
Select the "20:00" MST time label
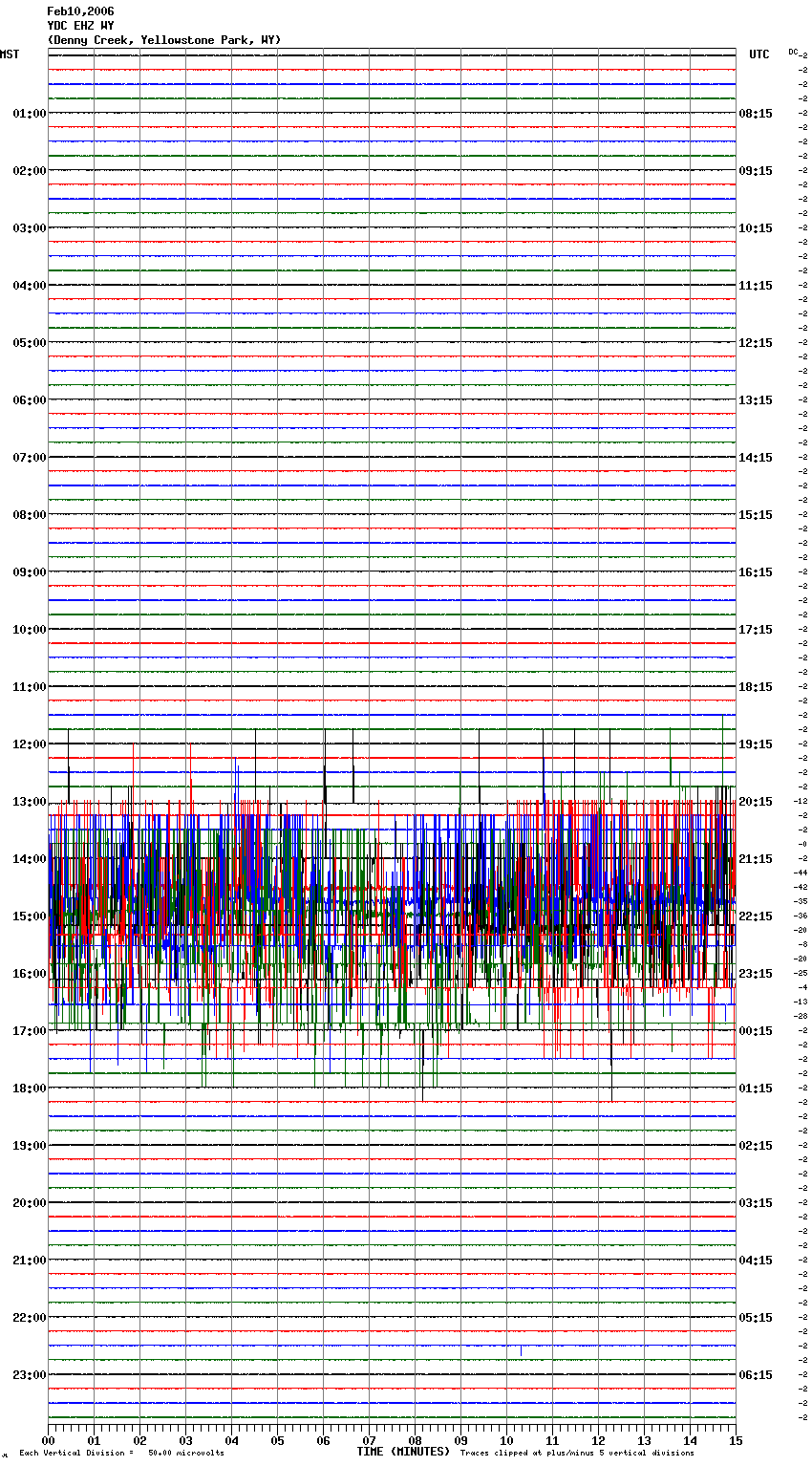pyautogui.click(x=30, y=1203)
